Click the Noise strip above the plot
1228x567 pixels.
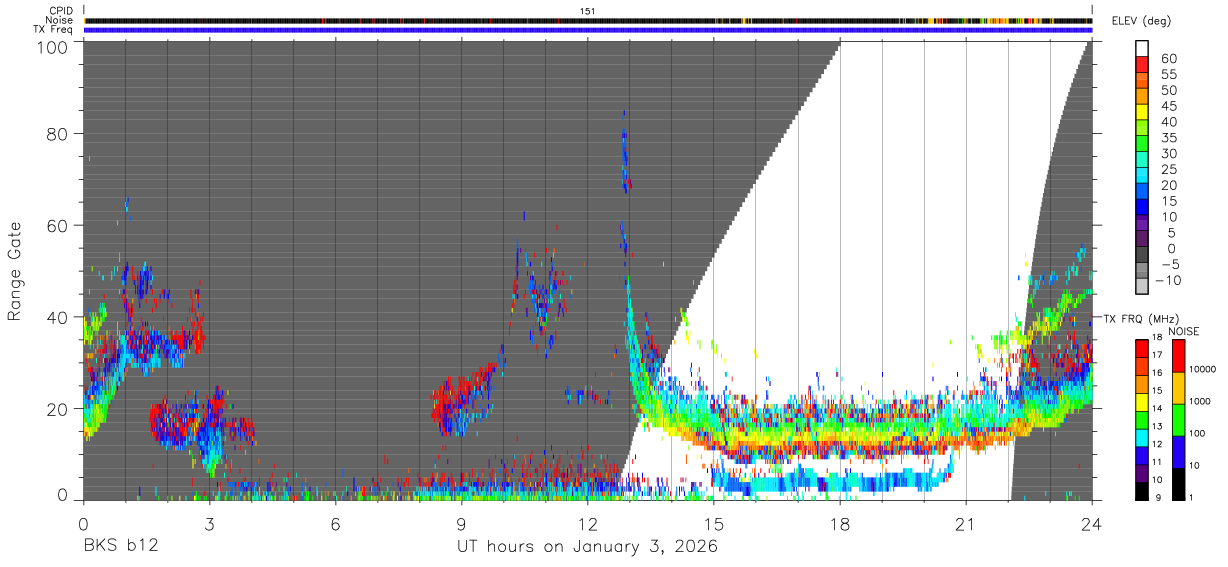(x=587, y=20)
